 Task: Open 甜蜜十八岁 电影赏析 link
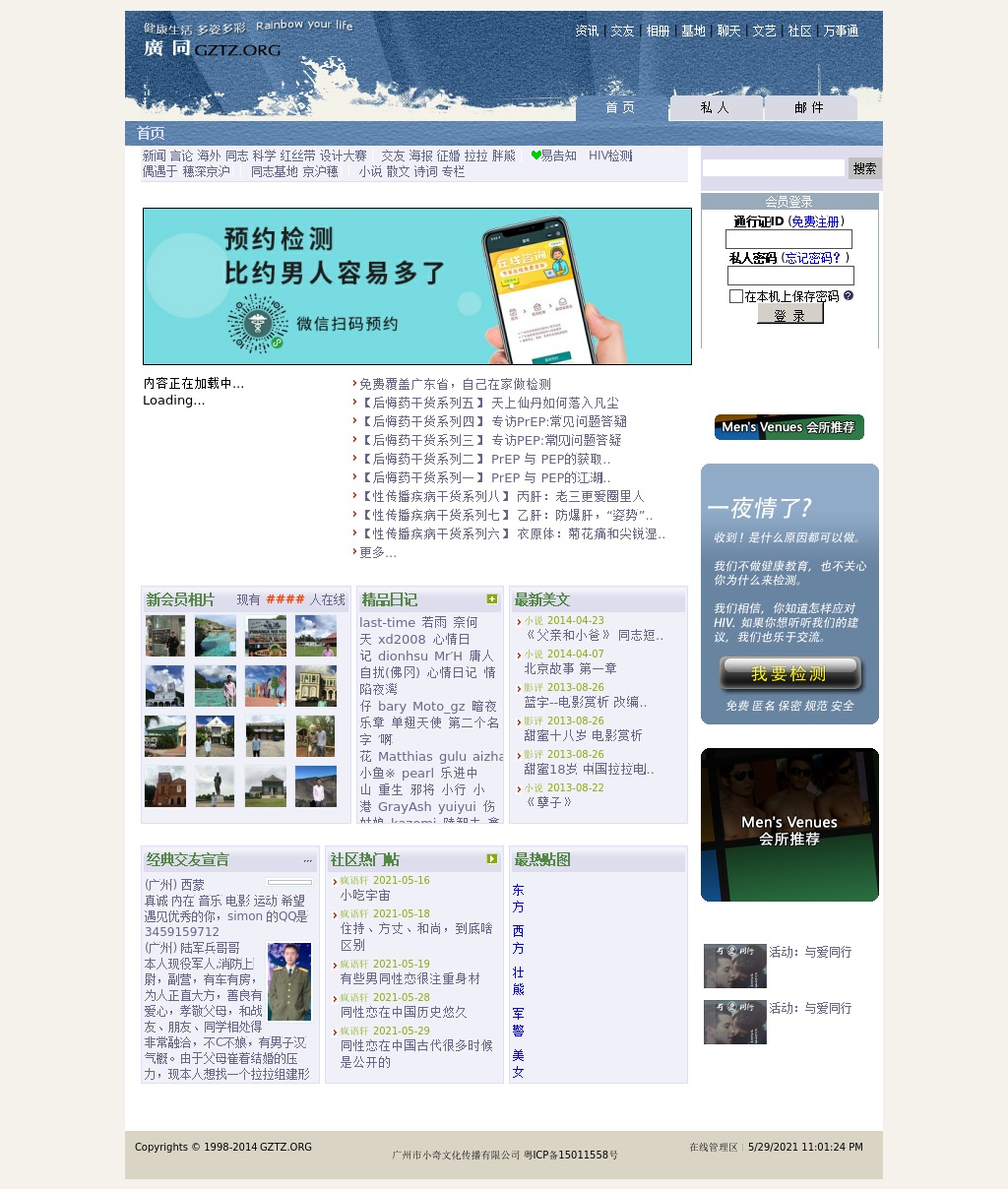coord(583,735)
